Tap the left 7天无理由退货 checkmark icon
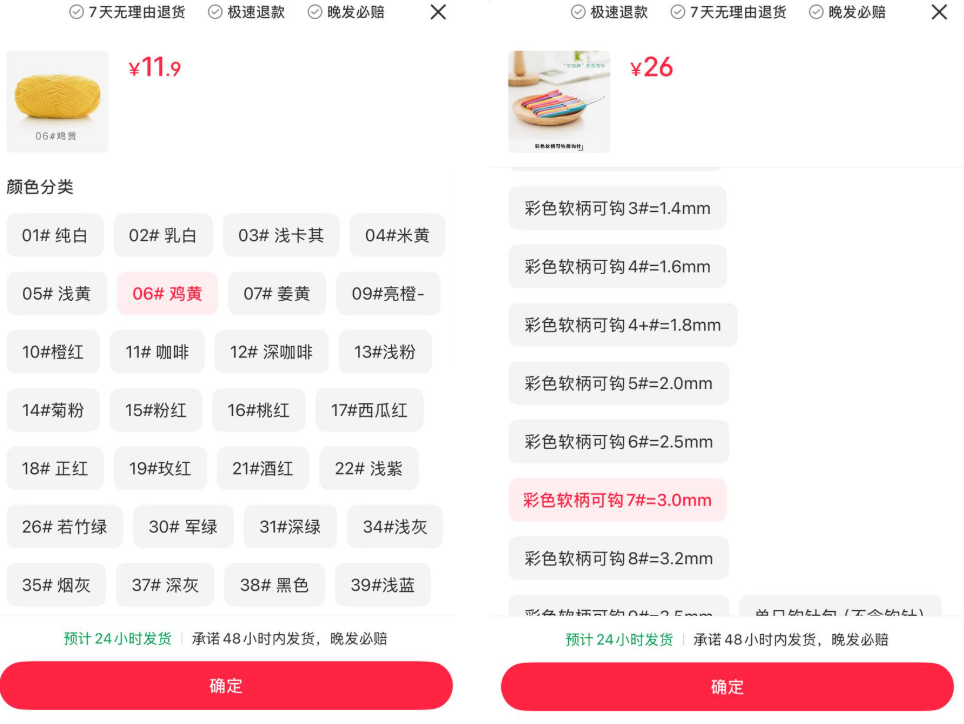Viewport: 964px width, 724px height. pos(76,12)
